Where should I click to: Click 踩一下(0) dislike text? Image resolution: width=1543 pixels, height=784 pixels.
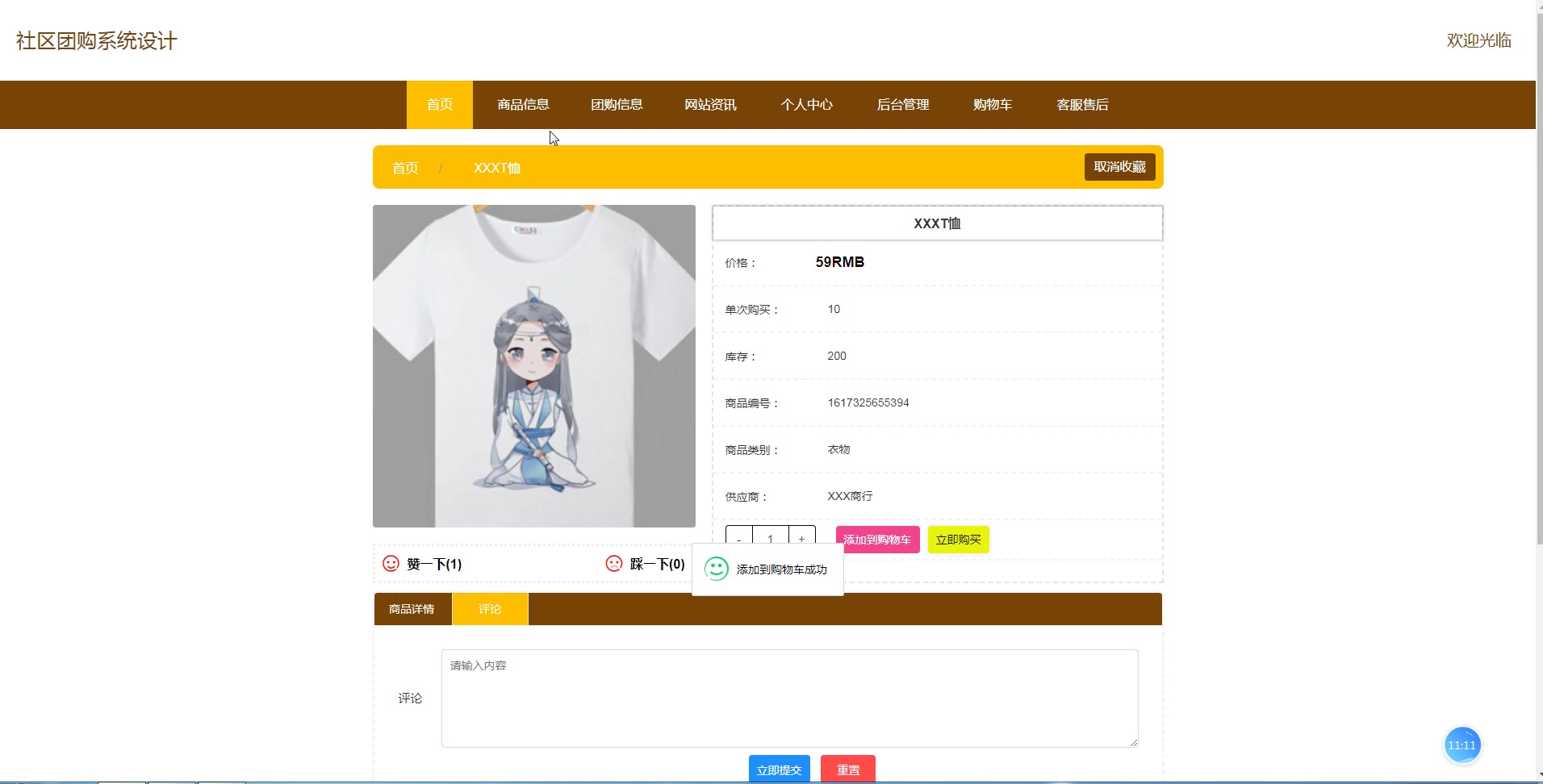pos(658,564)
